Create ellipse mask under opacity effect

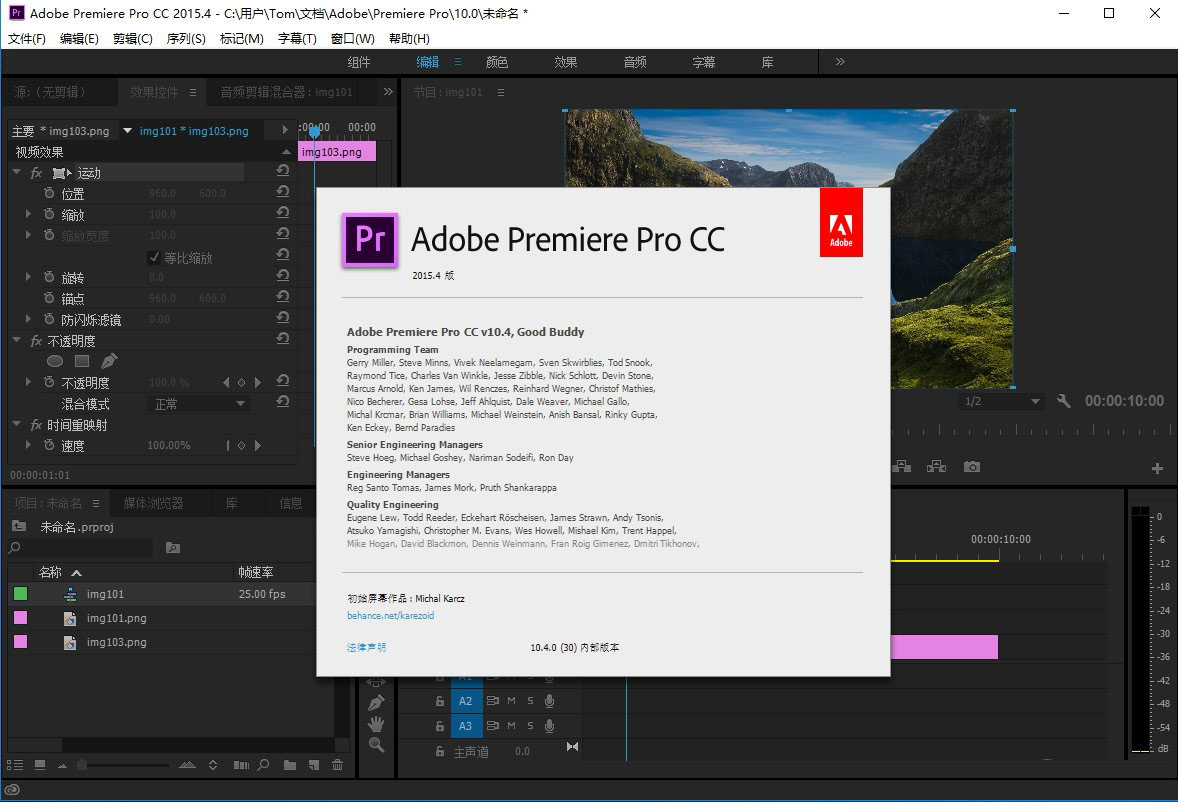click(x=56, y=361)
